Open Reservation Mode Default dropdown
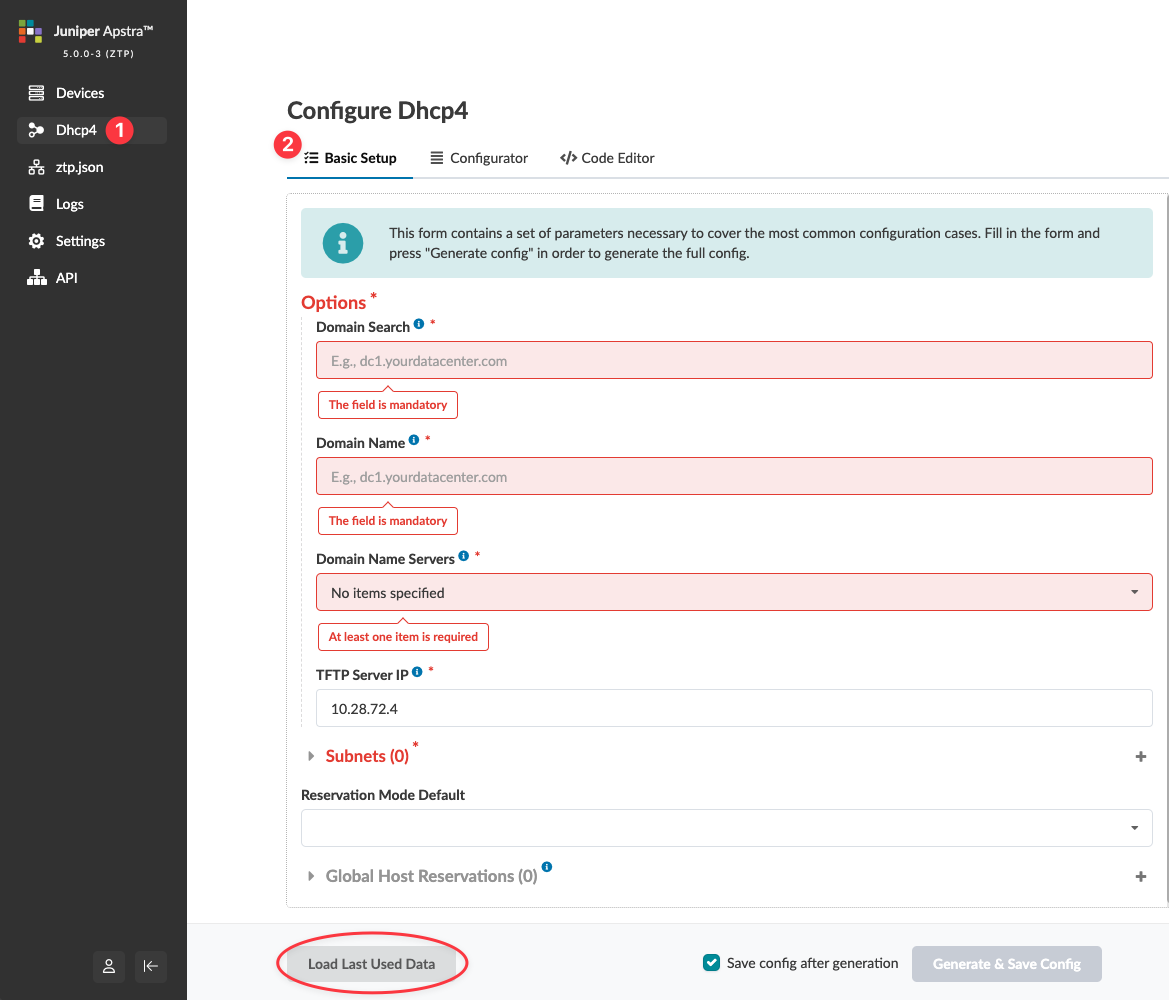1169x1000 pixels. [x=726, y=828]
